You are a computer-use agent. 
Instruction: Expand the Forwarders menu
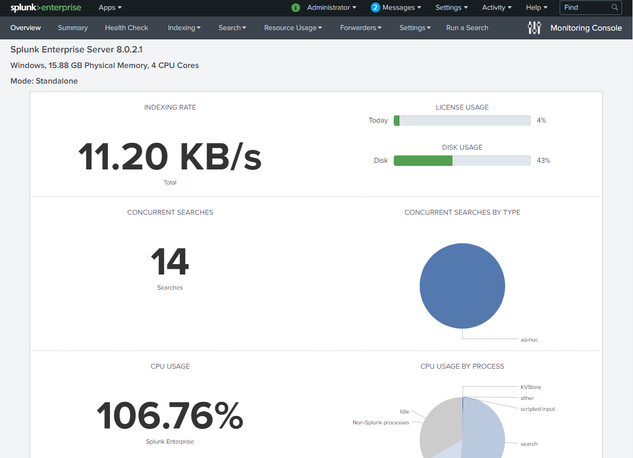(361, 28)
